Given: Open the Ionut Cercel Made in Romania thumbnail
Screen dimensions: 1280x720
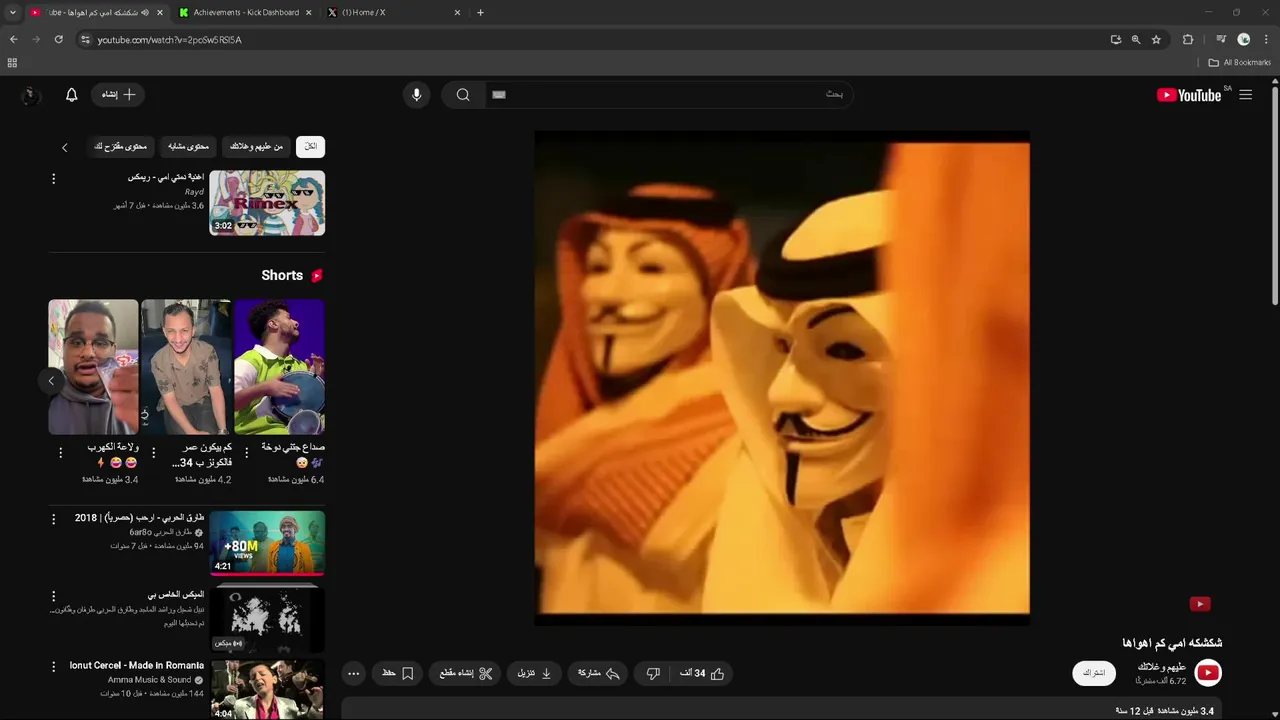Looking at the screenshot, I should pyautogui.click(x=267, y=690).
